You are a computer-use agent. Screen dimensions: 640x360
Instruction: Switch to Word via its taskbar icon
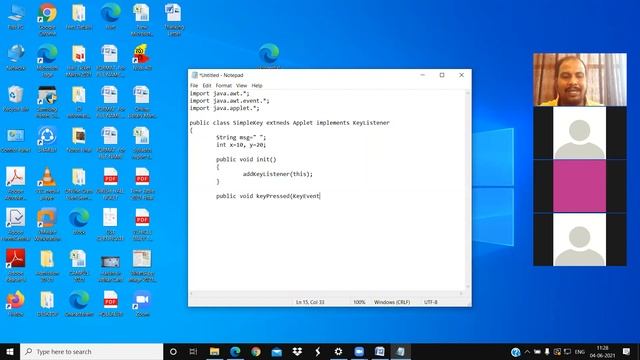380,351
